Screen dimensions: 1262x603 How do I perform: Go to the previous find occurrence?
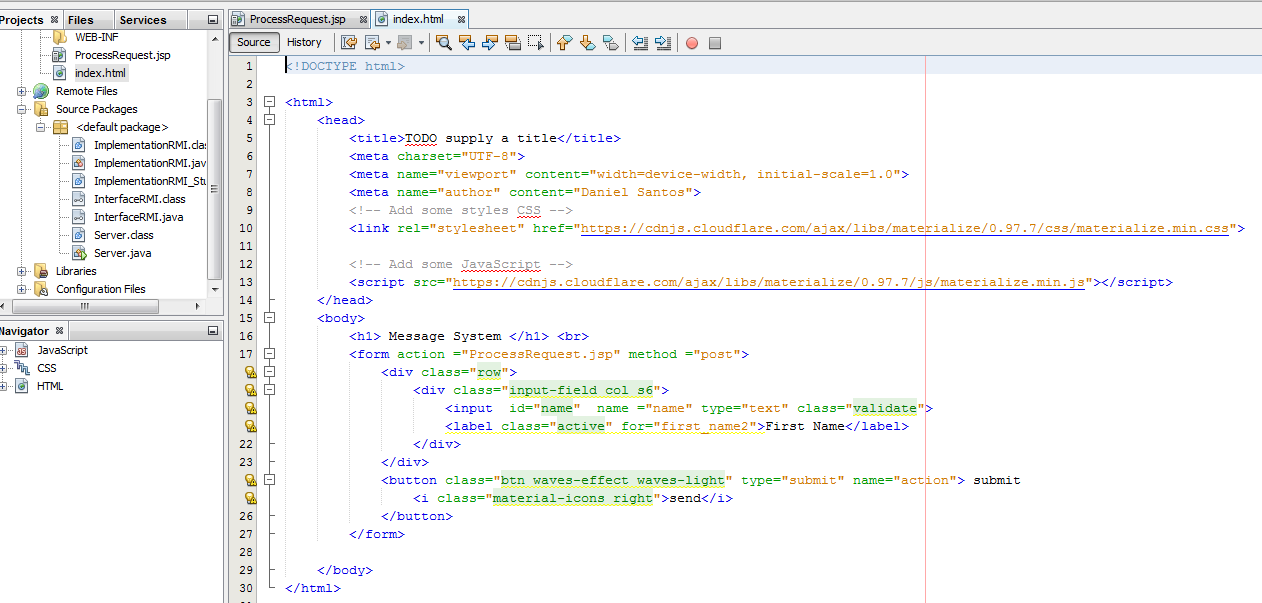[x=467, y=42]
